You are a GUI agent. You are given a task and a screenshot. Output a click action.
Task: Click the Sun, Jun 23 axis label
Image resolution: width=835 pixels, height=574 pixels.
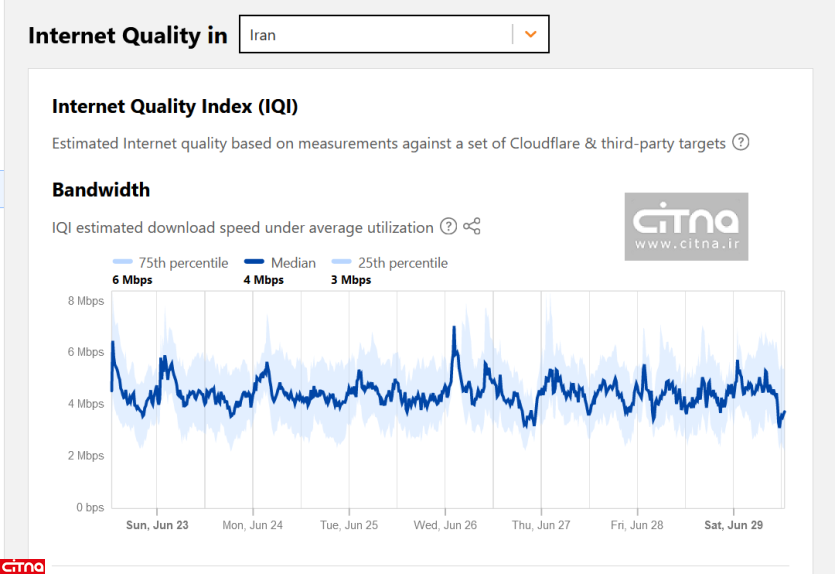pos(157,524)
